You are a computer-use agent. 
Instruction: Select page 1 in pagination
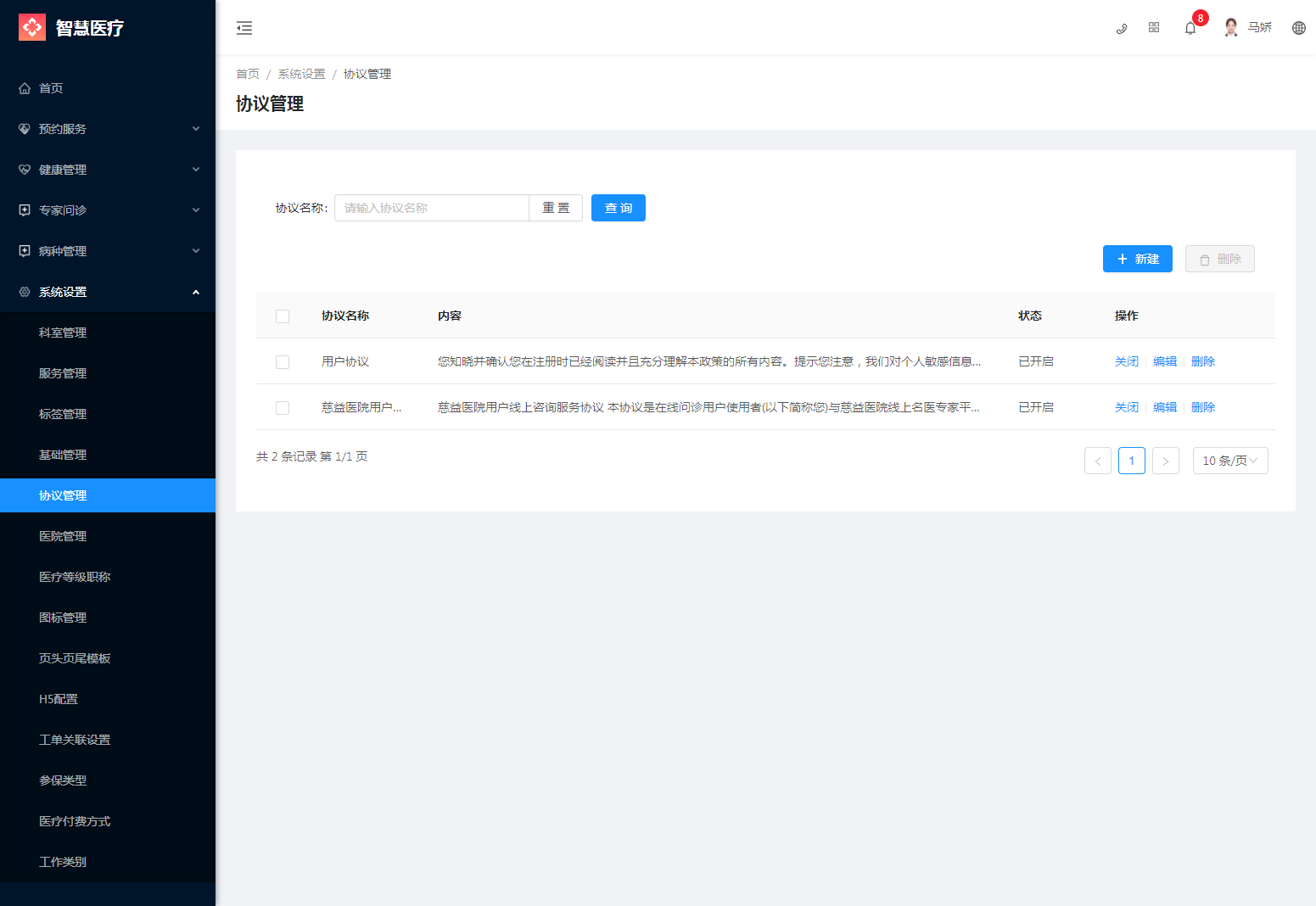pyautogui.click(x=1132, y=461)
